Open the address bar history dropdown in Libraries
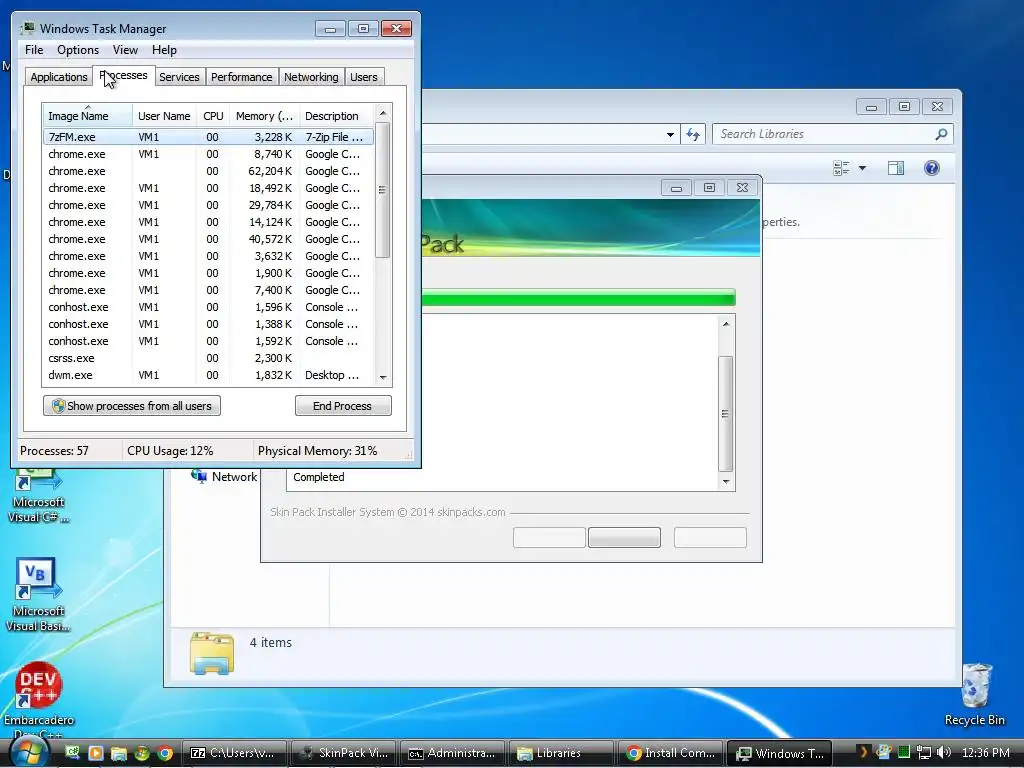The height and width of the screenshot is (768, 1024). [670, 135]
